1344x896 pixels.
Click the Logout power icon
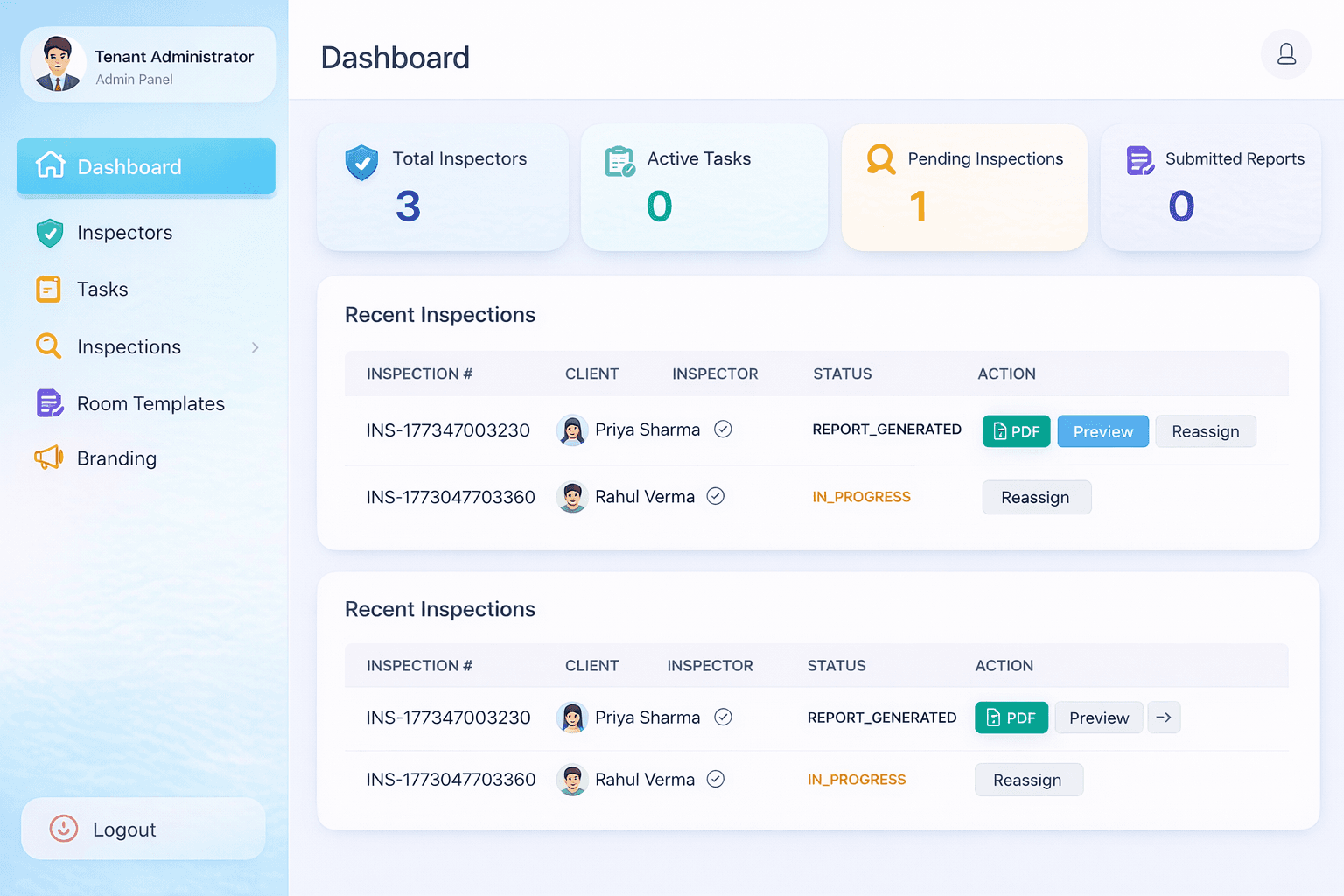tap(62, 829)
